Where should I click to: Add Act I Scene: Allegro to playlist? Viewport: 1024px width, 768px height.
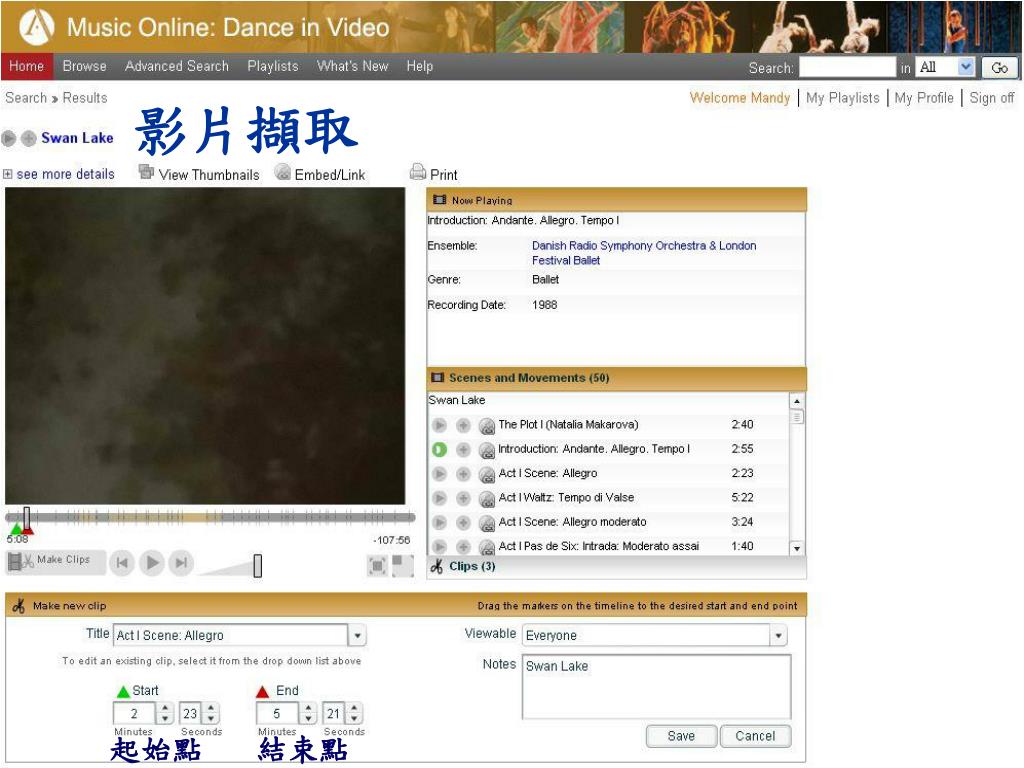(463, 473)
